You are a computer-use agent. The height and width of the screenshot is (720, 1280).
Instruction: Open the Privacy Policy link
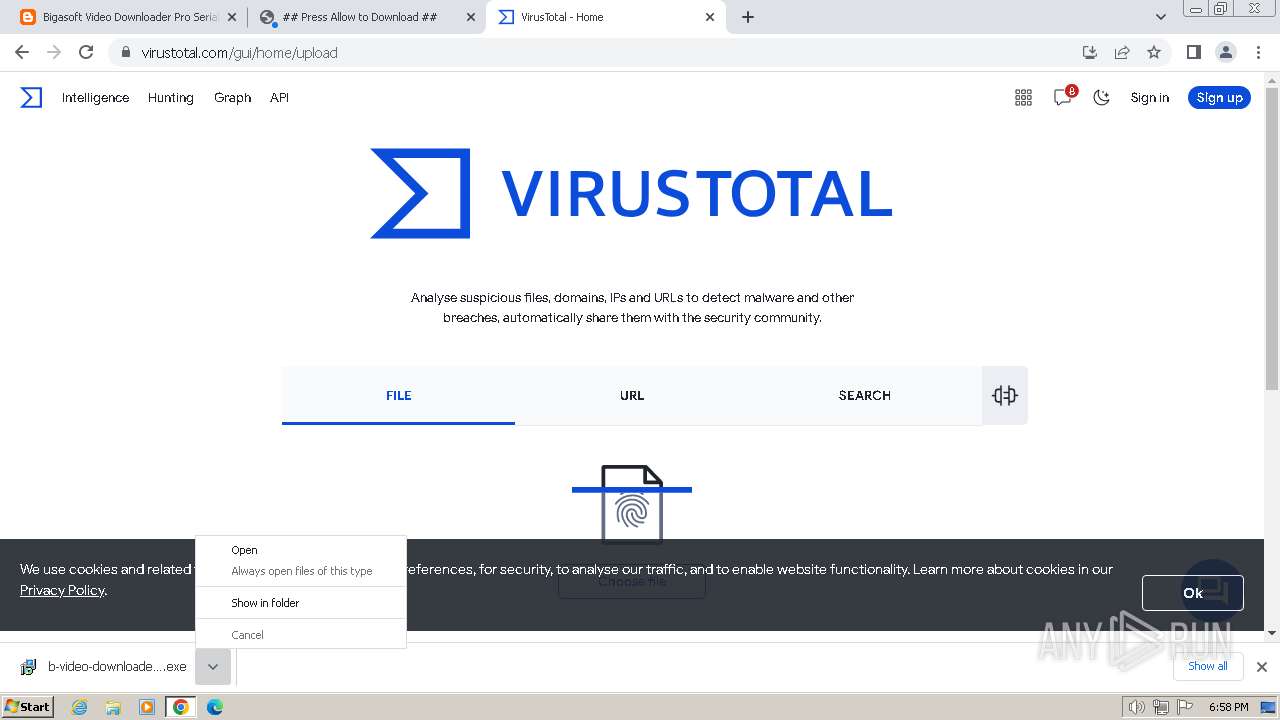tap(62, 590)
